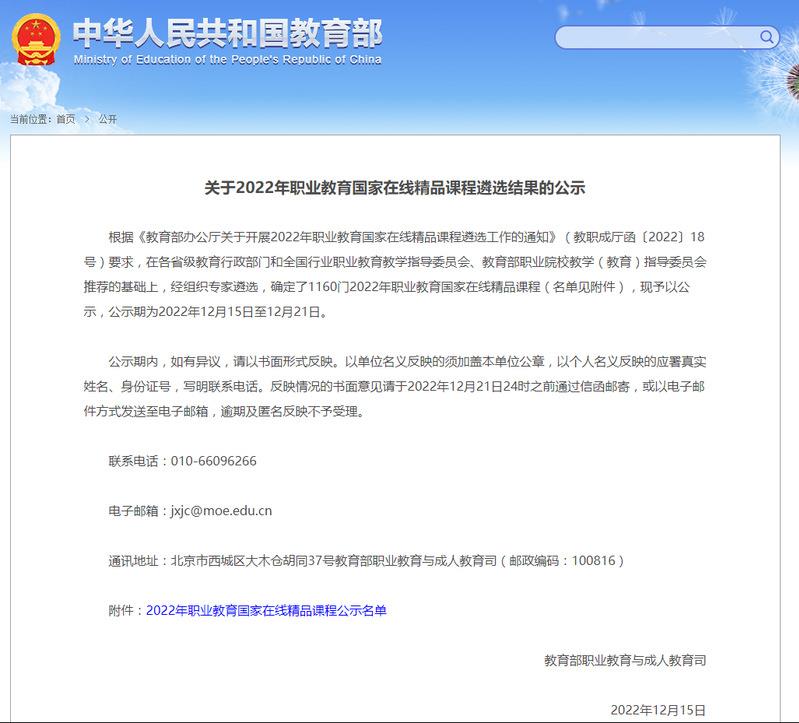Click the postal code 100816 text
The height and width of the screenshot is (723, 799).
594,560
